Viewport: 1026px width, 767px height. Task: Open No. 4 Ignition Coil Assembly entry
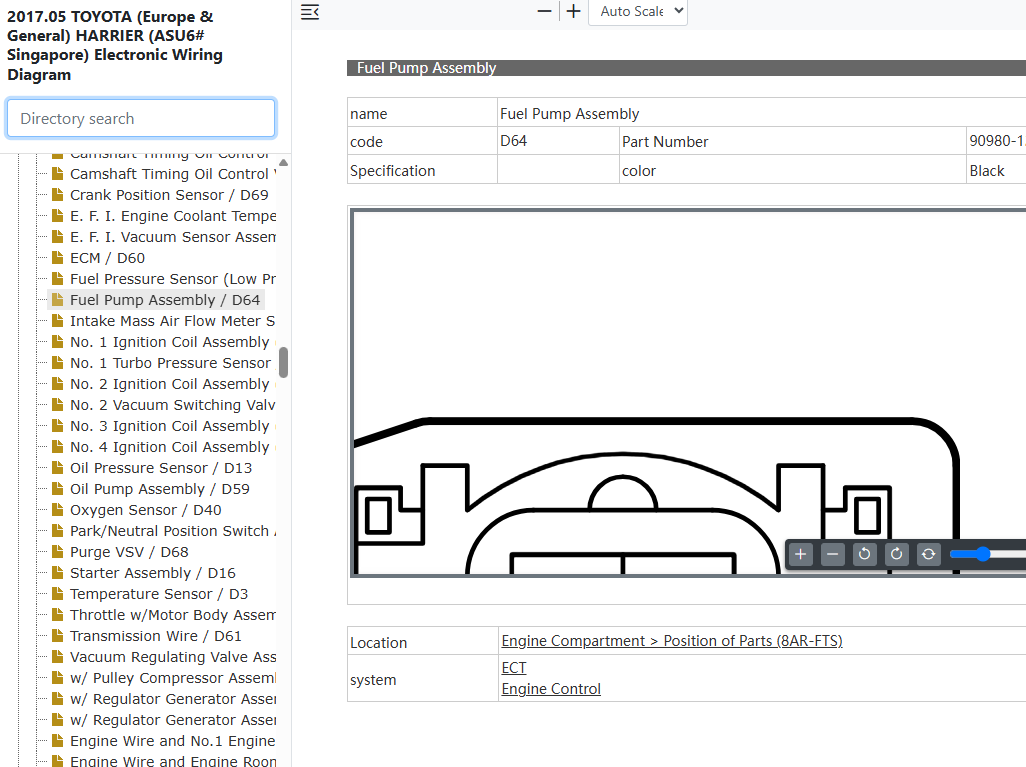172,447
